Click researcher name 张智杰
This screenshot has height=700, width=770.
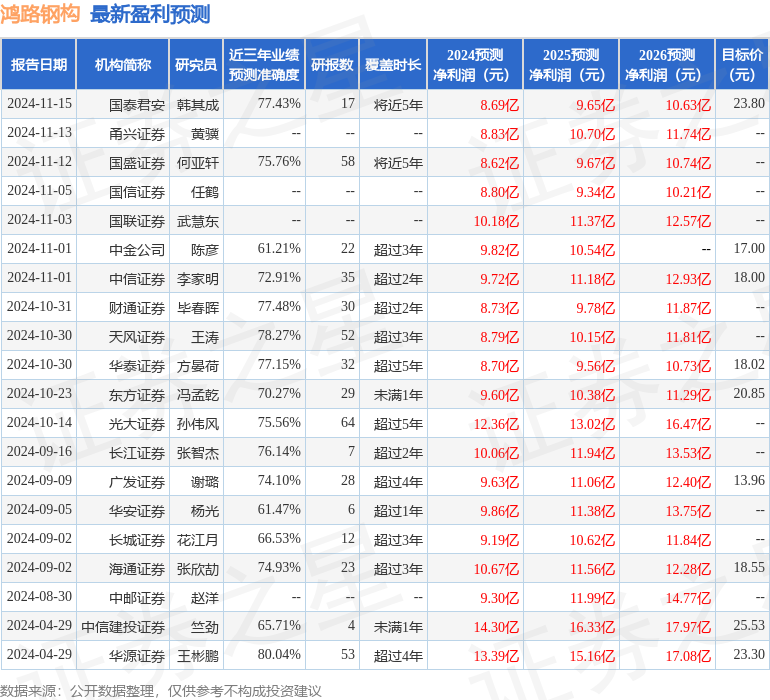point(198,453)
